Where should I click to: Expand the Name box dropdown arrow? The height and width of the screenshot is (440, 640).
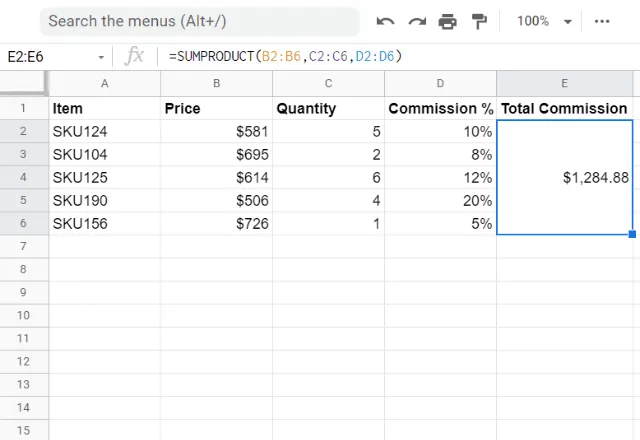coord(101,57)
